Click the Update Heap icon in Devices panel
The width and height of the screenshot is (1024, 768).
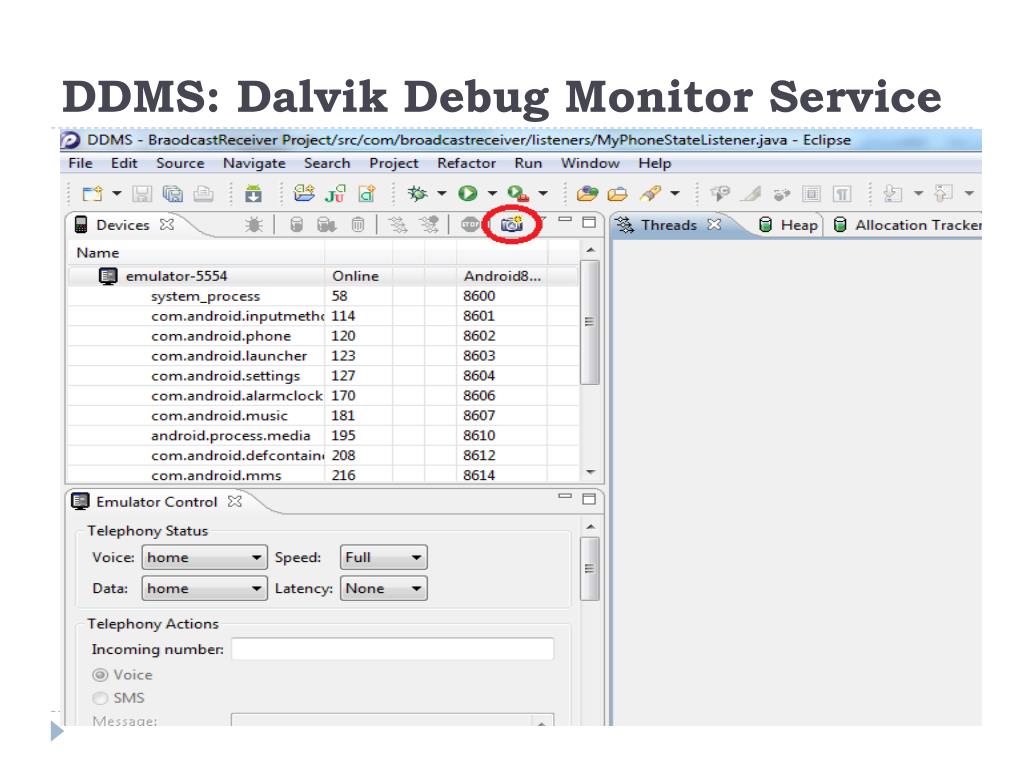296,225
